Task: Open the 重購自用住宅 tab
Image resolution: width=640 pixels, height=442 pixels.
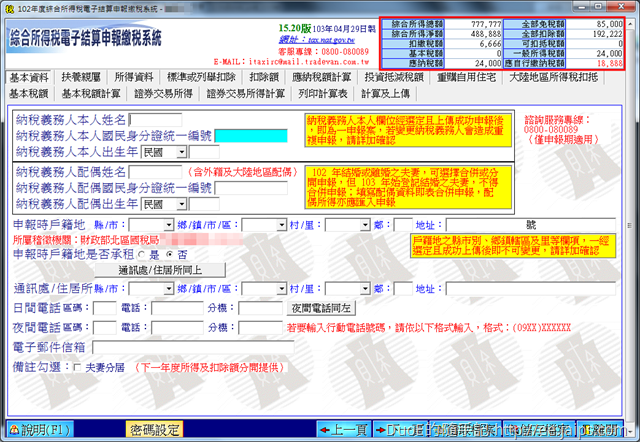Action: coord(466,77)
